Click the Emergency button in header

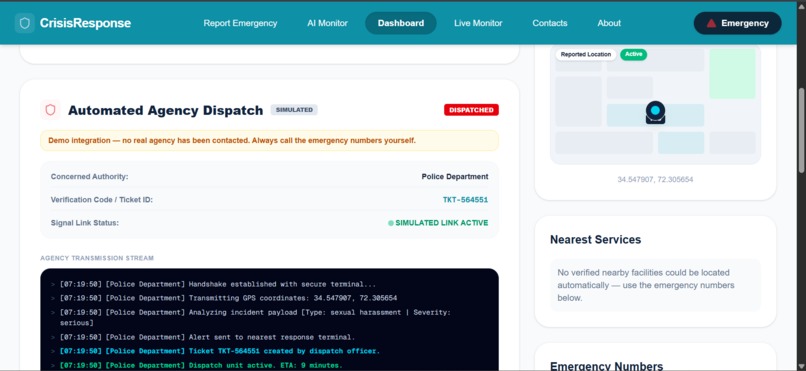click(738, 23)
